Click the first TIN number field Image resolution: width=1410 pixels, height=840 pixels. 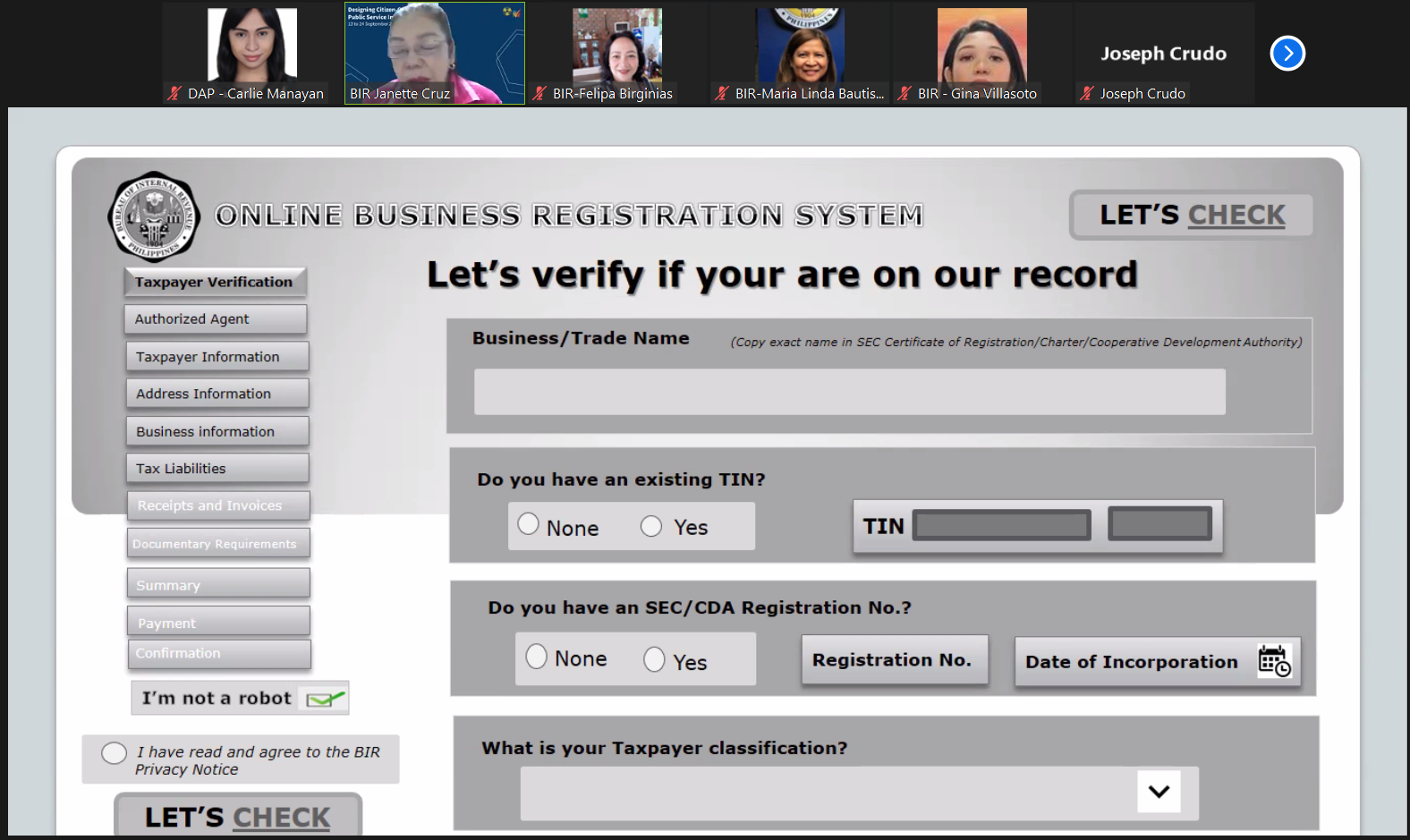point(1002,525)
